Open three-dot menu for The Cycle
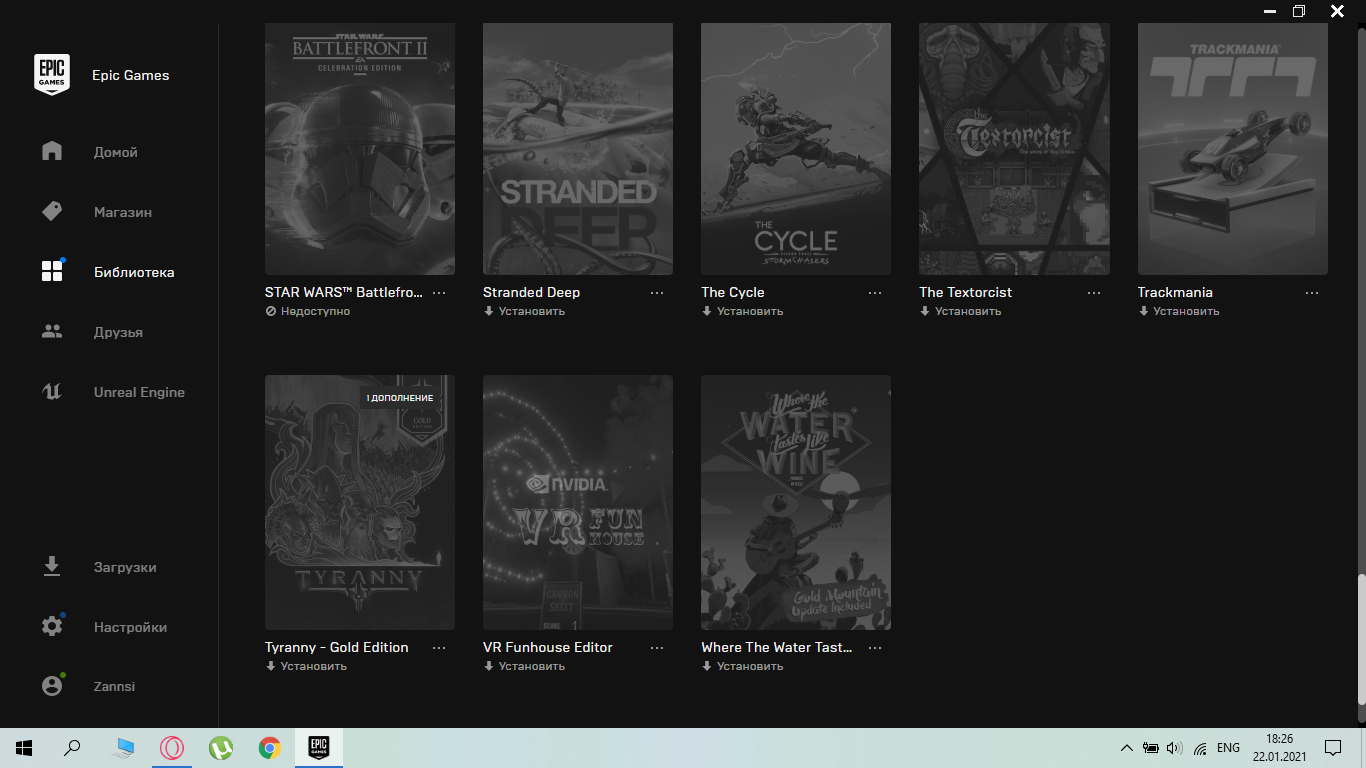Viewport: 1366px width, 768px height. click(875, 293)
